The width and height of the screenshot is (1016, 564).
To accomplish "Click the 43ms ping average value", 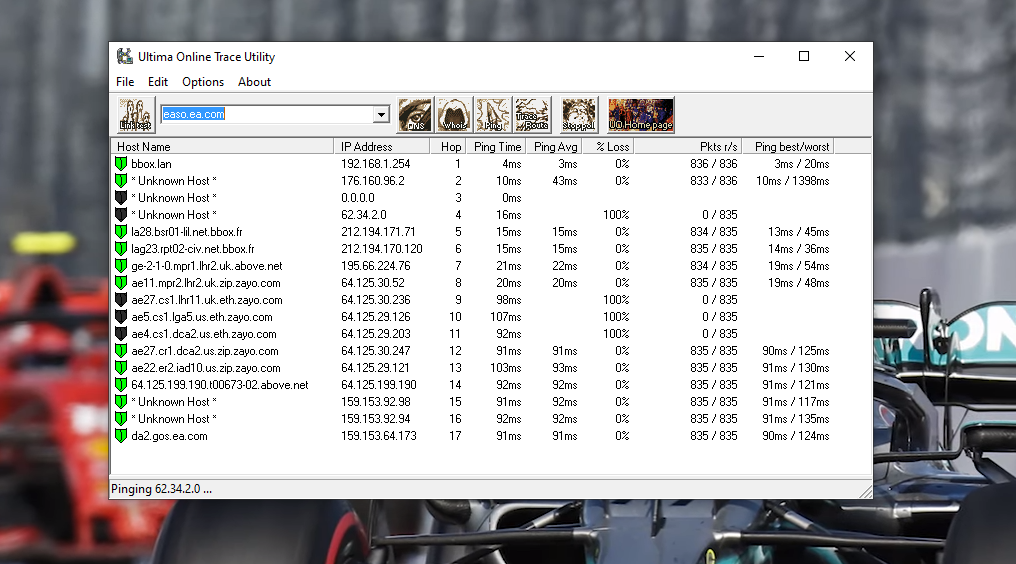I will (x=564, y=181).
